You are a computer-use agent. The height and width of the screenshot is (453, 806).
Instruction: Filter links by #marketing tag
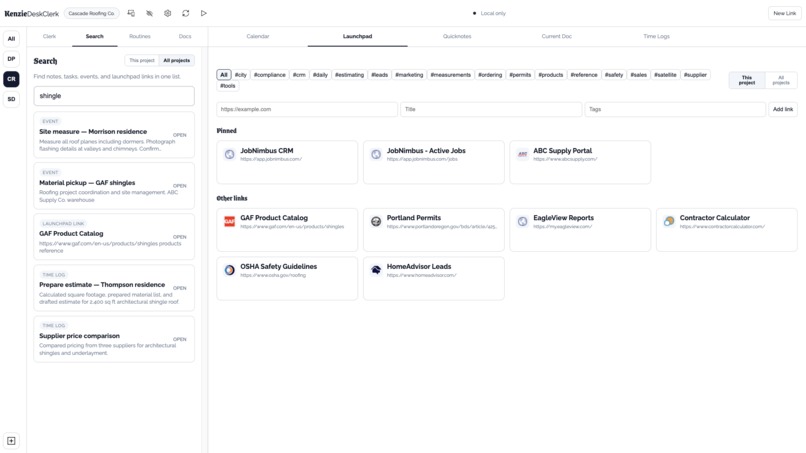(409, 75)
